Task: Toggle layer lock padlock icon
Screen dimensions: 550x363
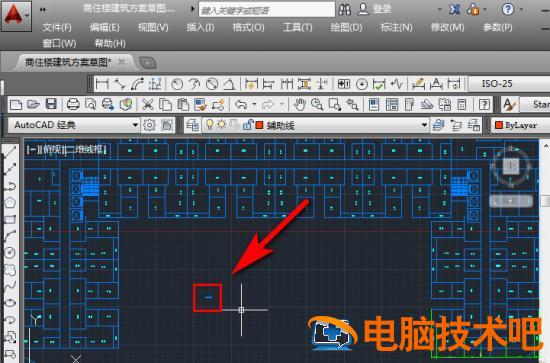Action: click(x=247, y=125)
